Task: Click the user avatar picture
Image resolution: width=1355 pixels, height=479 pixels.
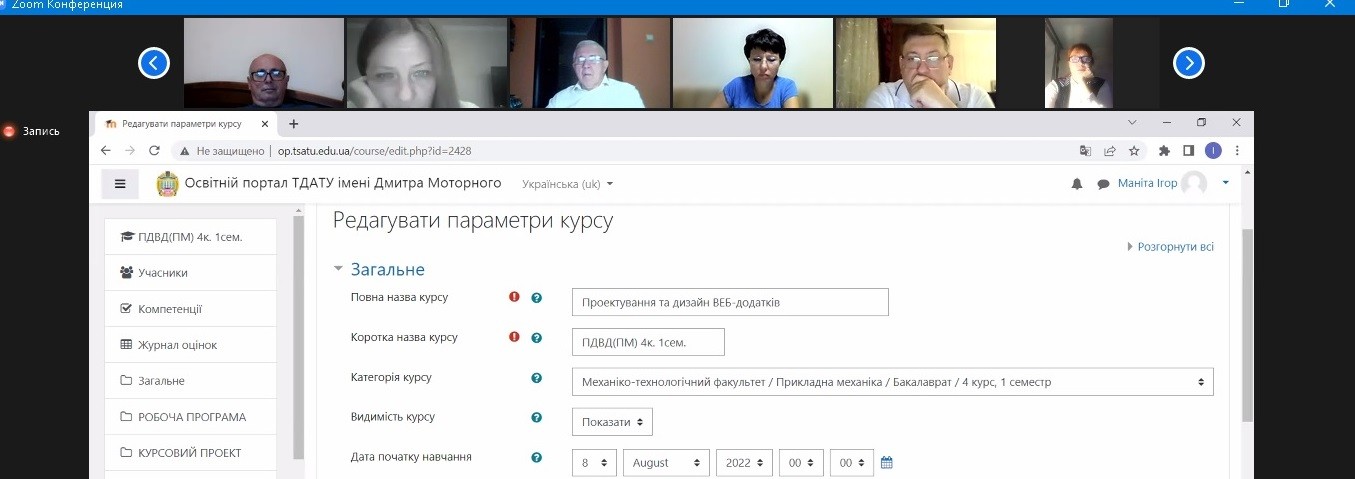Action: coord(1194,183)
